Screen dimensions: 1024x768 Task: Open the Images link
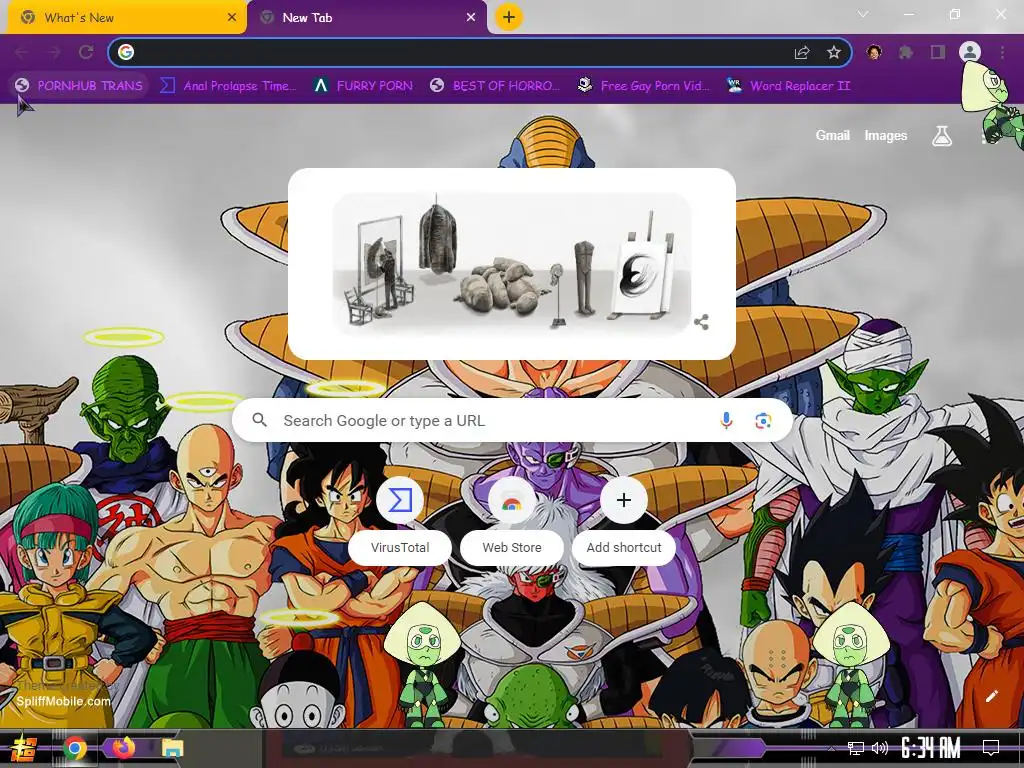point(886,135)
